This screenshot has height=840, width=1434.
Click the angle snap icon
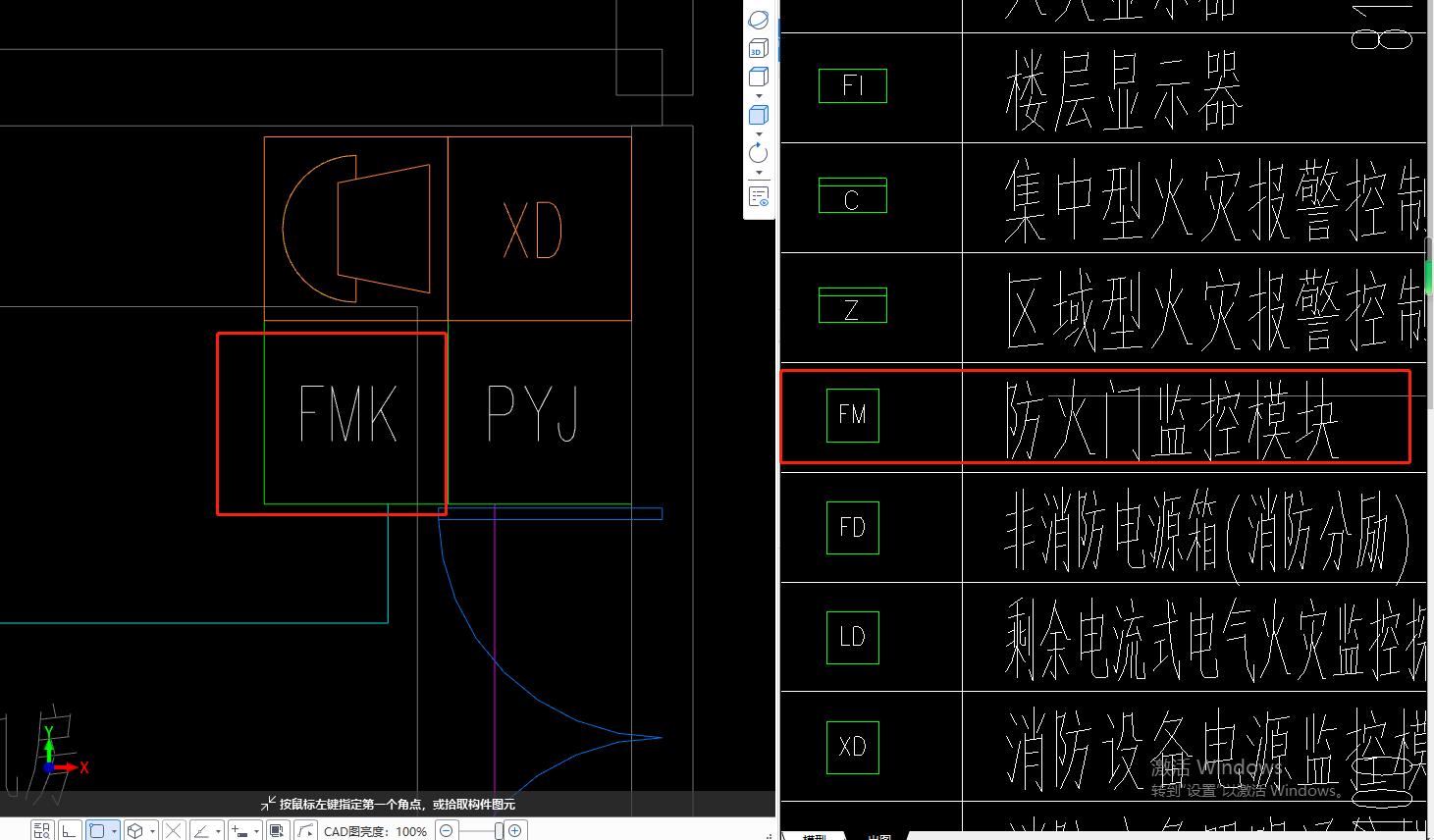point(201,831)
